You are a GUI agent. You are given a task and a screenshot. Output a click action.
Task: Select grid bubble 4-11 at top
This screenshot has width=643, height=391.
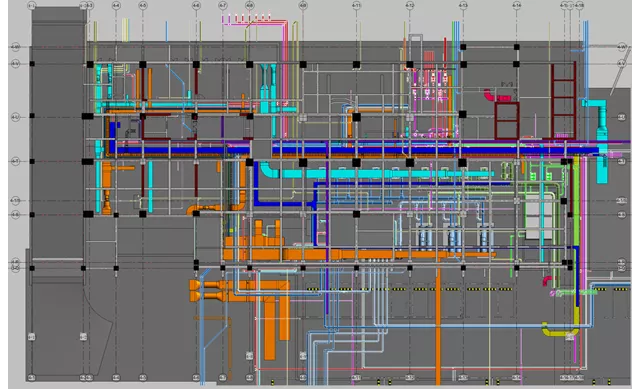coord(356,6)
